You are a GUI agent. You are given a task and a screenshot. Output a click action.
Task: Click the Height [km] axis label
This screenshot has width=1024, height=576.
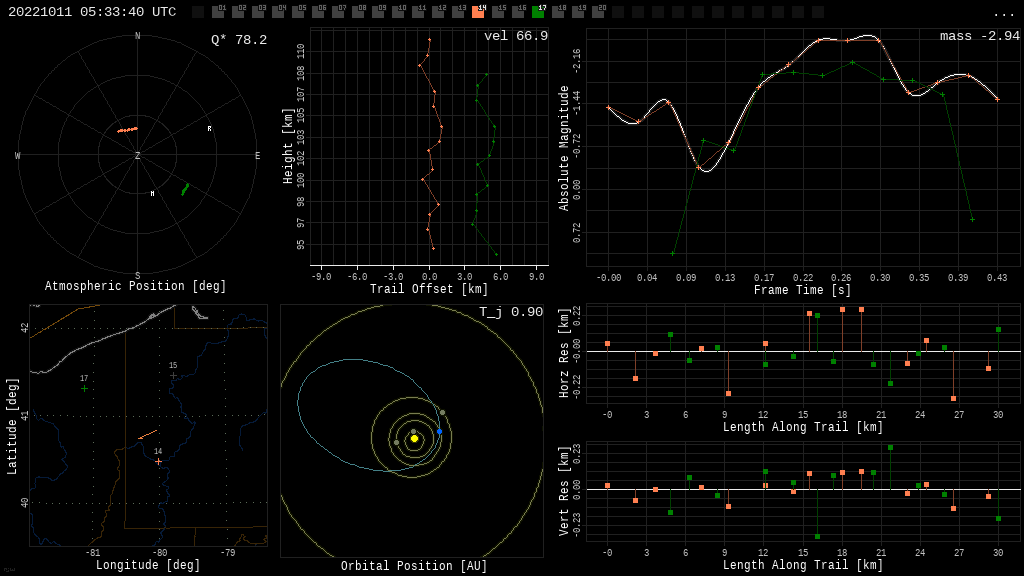click(288, 146)
